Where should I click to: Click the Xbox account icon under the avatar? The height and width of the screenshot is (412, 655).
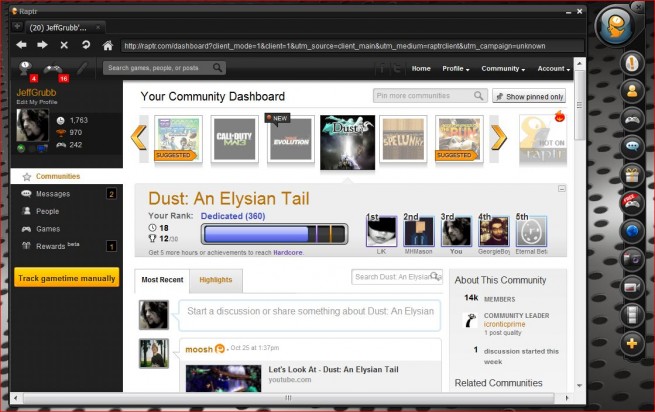click(x=21, y=148)
